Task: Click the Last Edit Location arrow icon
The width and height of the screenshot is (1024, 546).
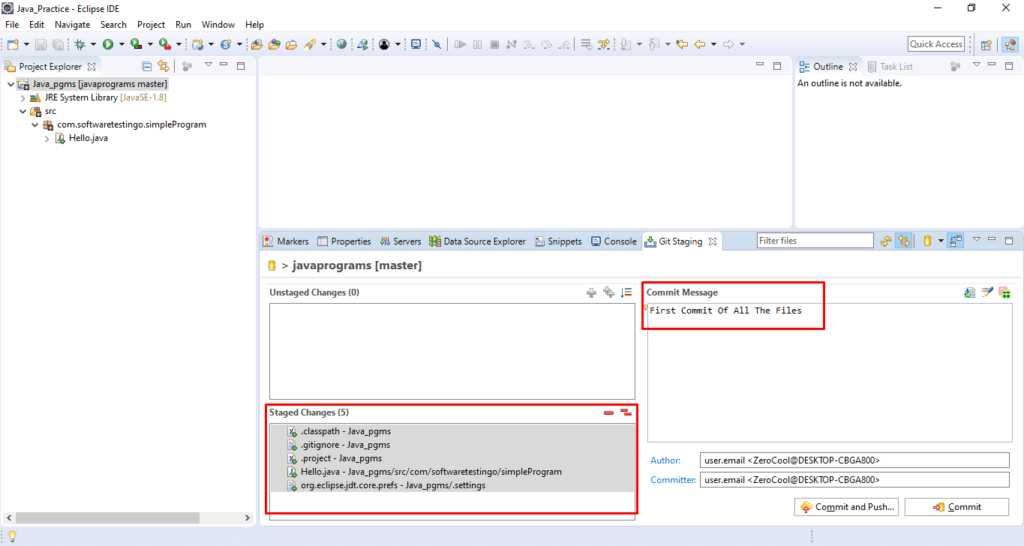Action: point(682,44)
